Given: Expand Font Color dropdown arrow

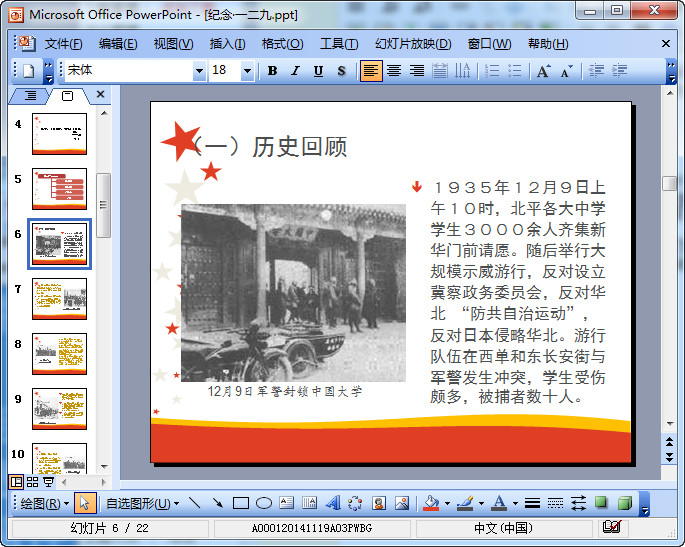Looking at the screenshot, I should click(x=515, y=503).
